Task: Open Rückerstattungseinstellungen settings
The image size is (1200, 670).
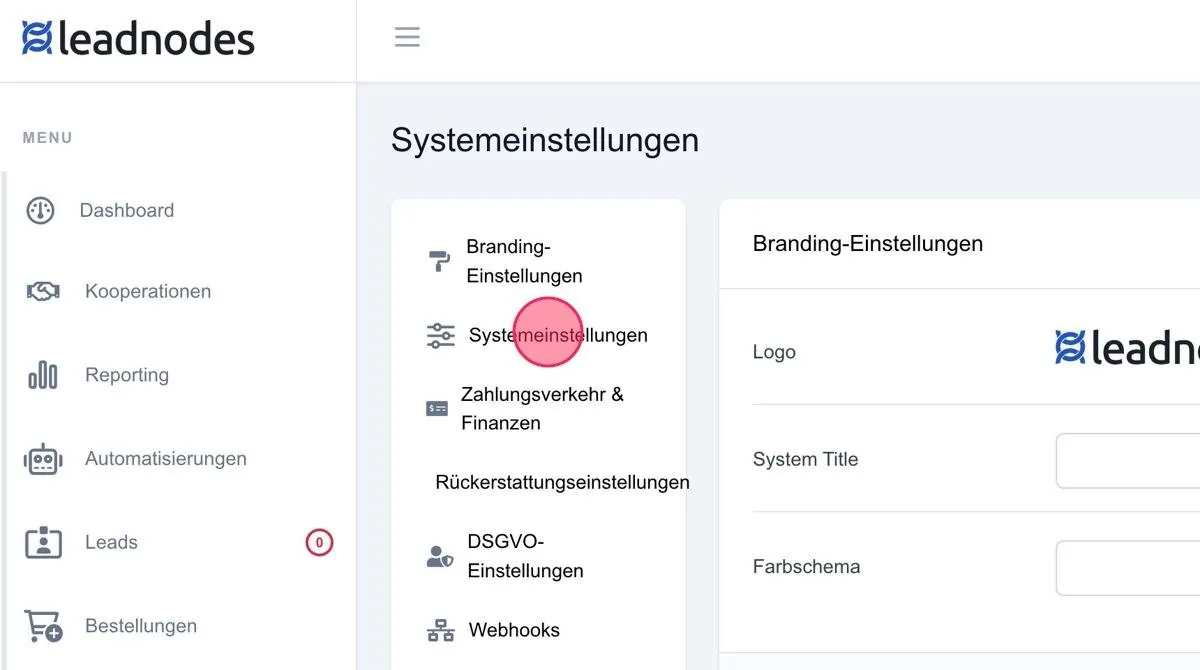Action: point(562,482)
